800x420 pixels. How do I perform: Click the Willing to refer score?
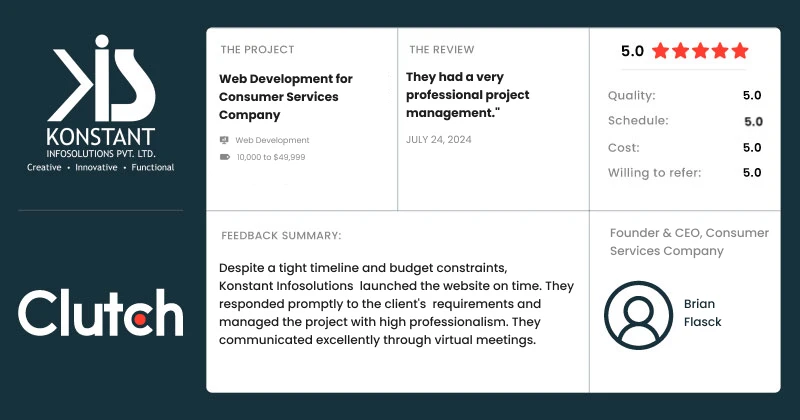[752, 172]
